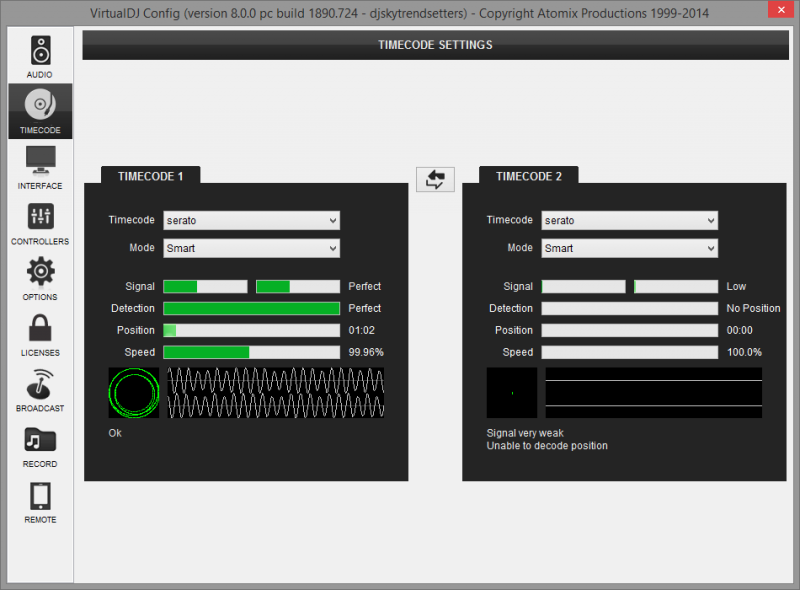
Task: Click Timecode 2 left Signal level bar
Action: [x=583, y=286]
